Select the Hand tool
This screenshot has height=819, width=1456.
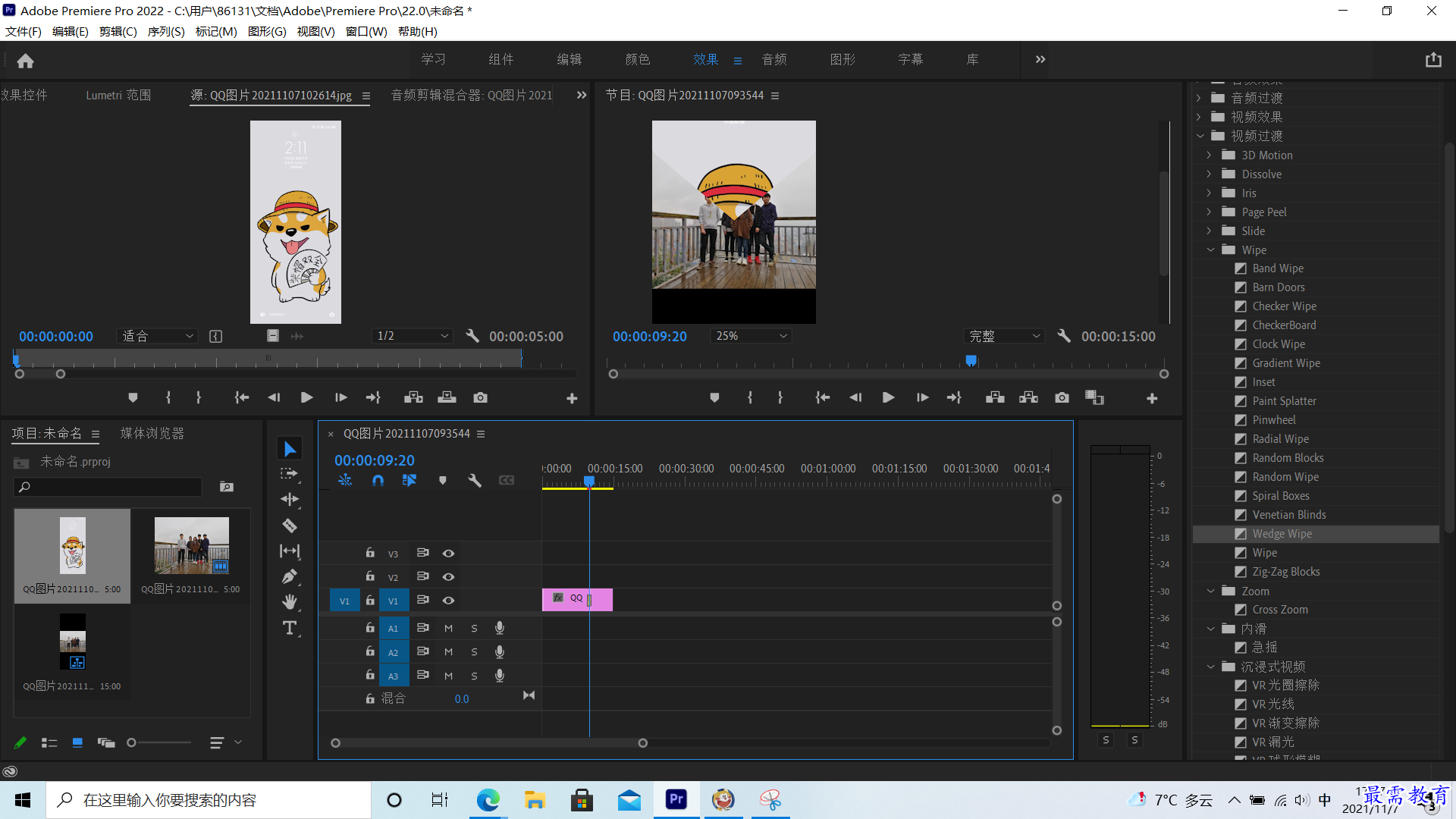(x=290, y=602)
